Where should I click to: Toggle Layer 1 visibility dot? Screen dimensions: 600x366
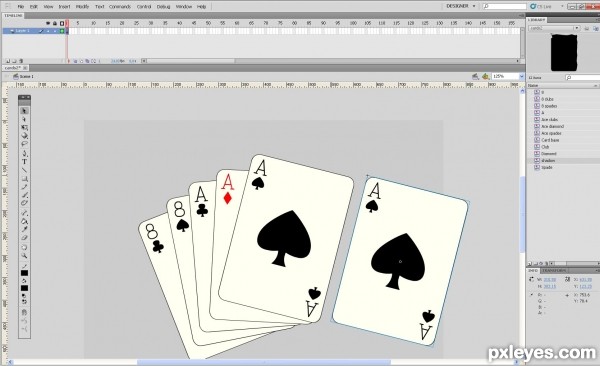48,31
